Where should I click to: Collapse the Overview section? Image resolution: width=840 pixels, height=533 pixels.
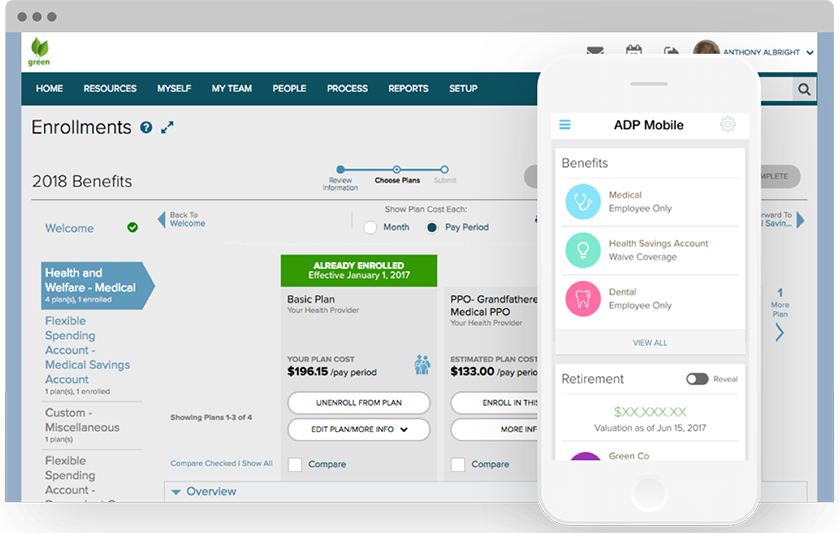coord(176,491)
